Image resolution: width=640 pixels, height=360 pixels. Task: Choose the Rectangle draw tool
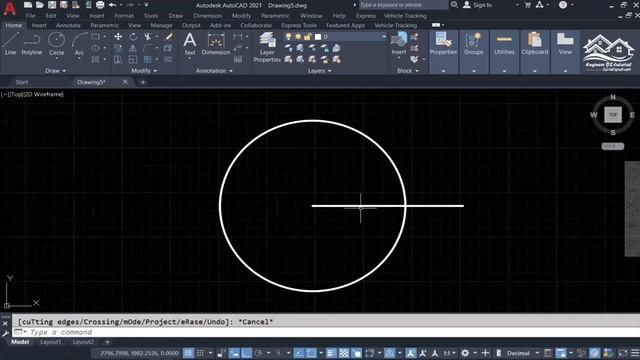95,37
